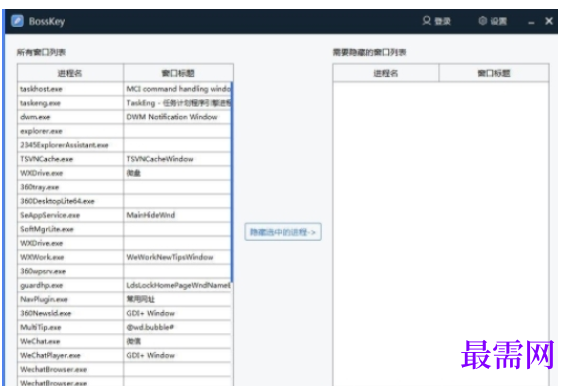Close the BossKey window
Image resolution: width=573 pixels, height=386 pixels.
[x=549, y=21]
